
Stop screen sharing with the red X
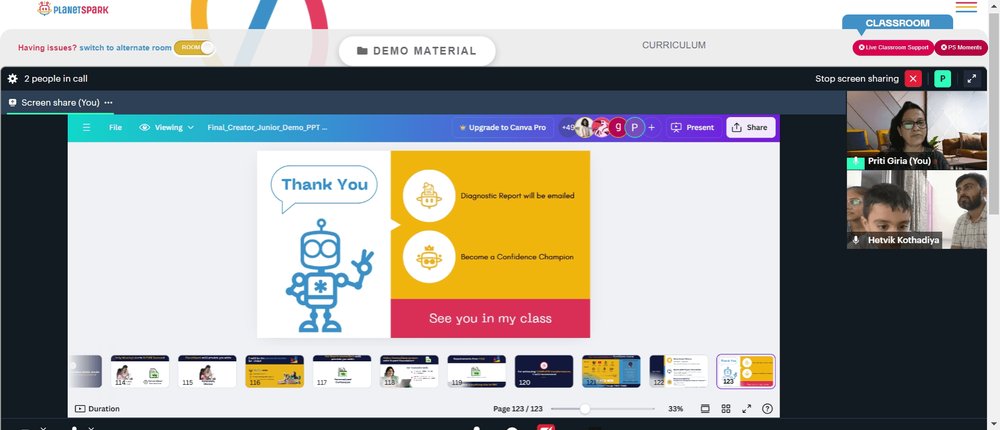pos(913,79)
